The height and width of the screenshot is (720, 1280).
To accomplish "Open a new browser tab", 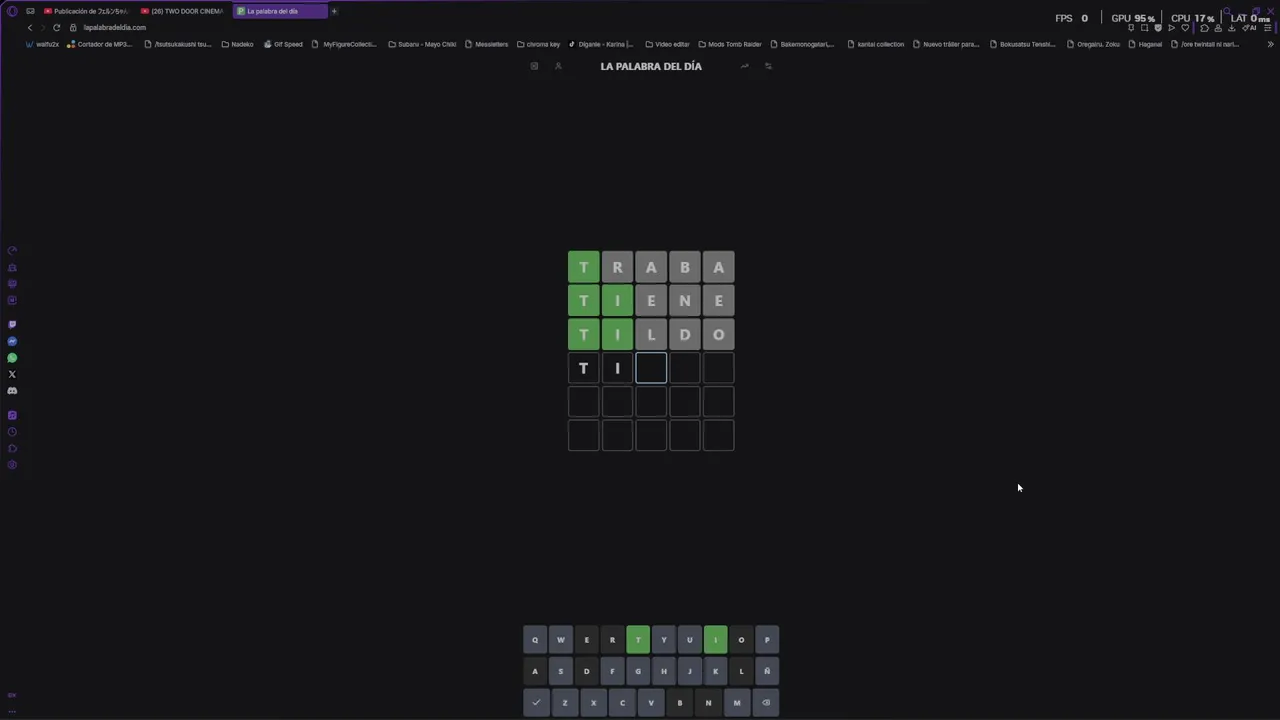I will [x=334, y=11].
